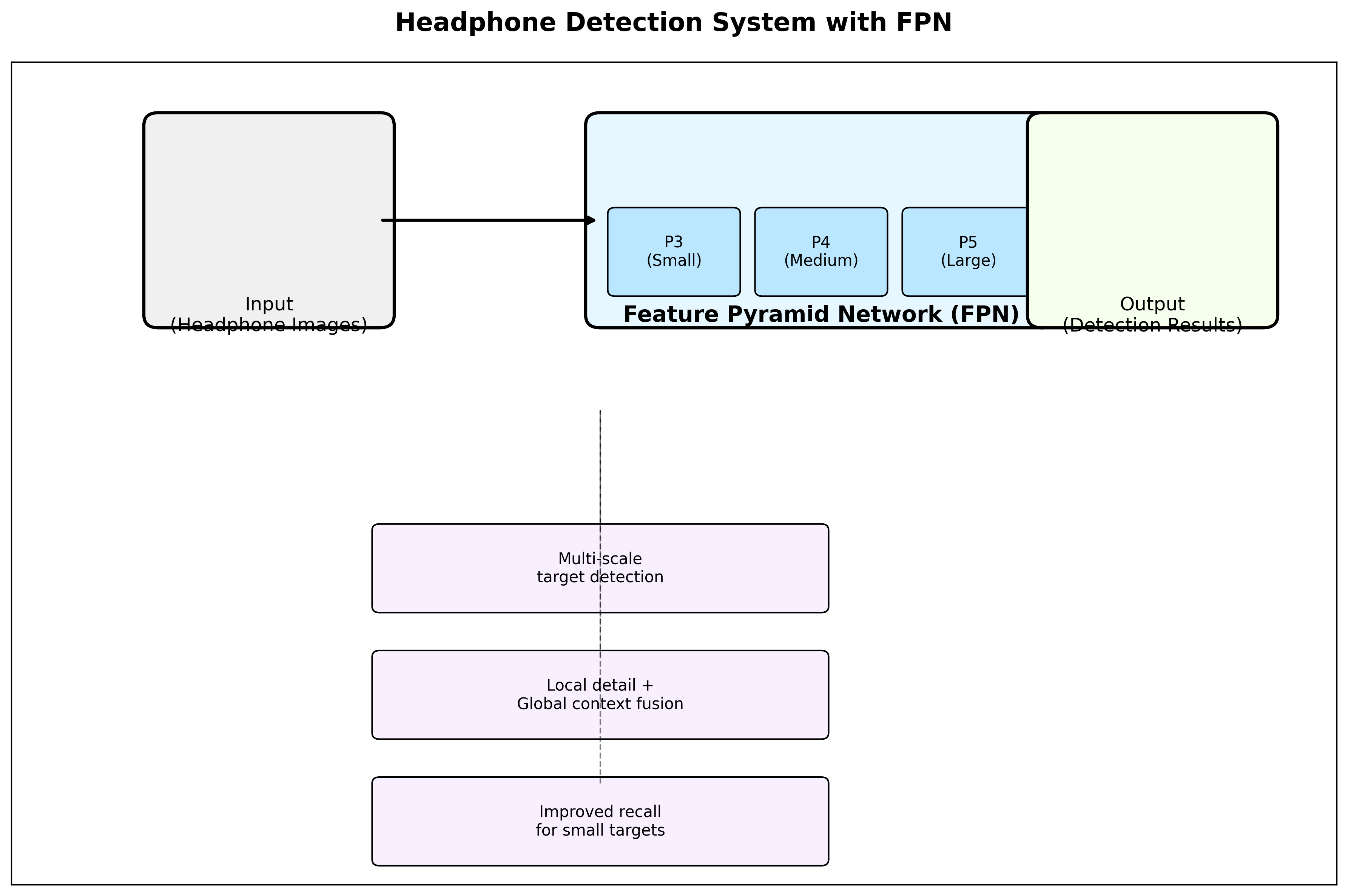Screen dimensions: 1348x896
Task: Select the P4 (Medium) feature block
Action: coord(821,251)
